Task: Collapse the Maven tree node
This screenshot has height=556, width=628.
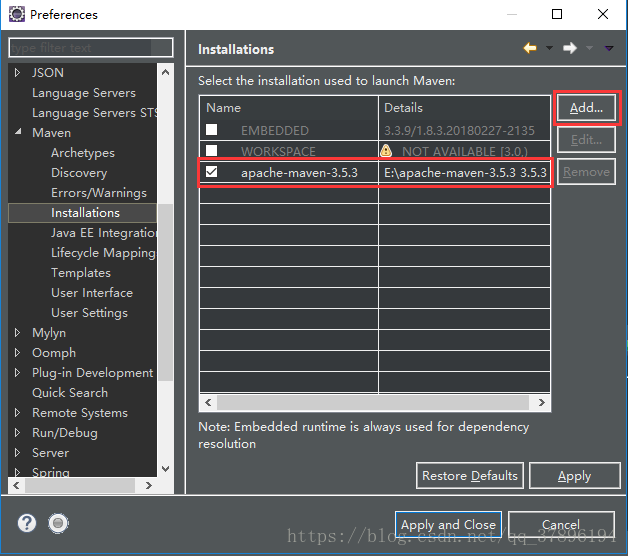Action: coord(18,132)
